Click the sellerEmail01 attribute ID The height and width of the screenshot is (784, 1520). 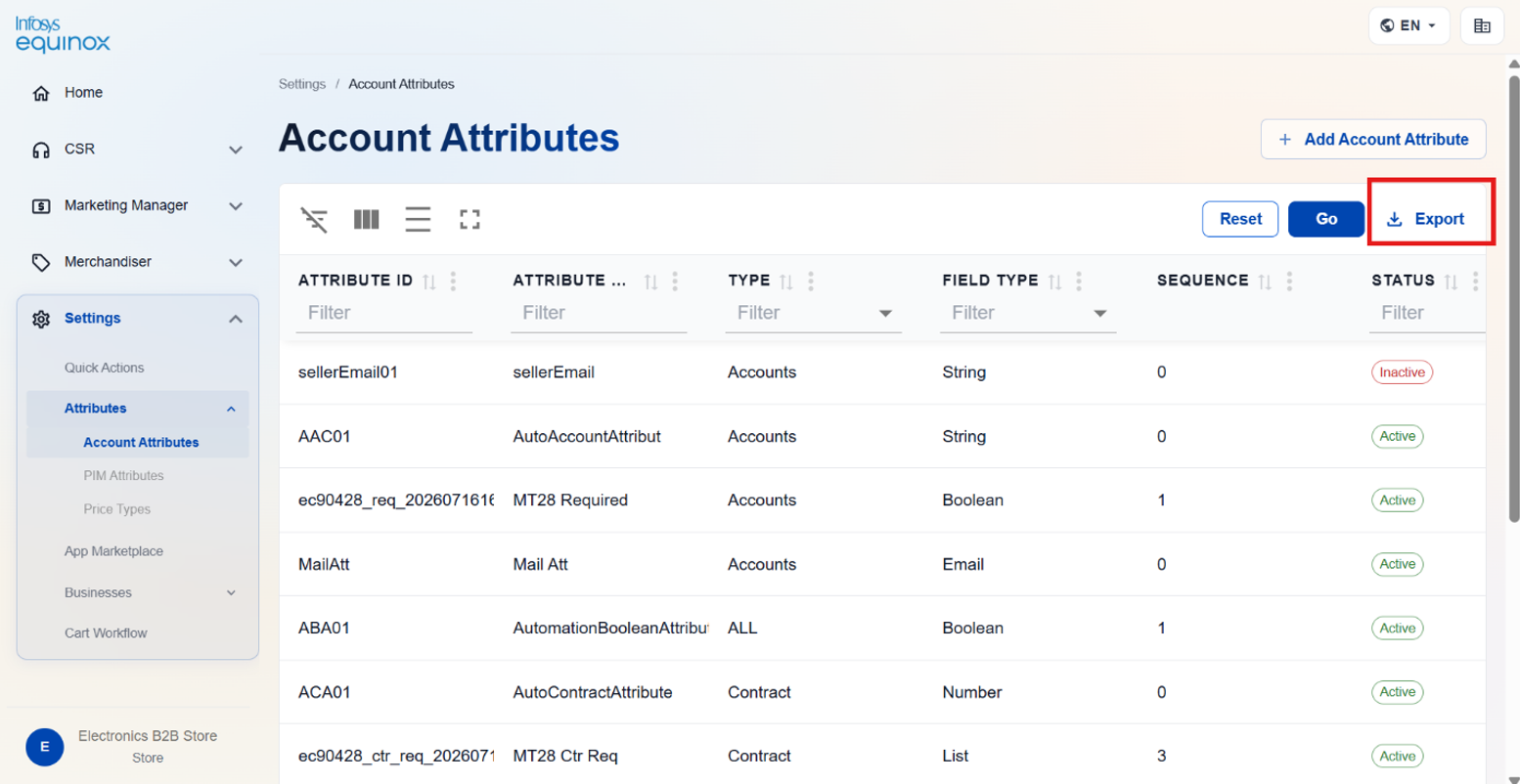tap(347, 372)
